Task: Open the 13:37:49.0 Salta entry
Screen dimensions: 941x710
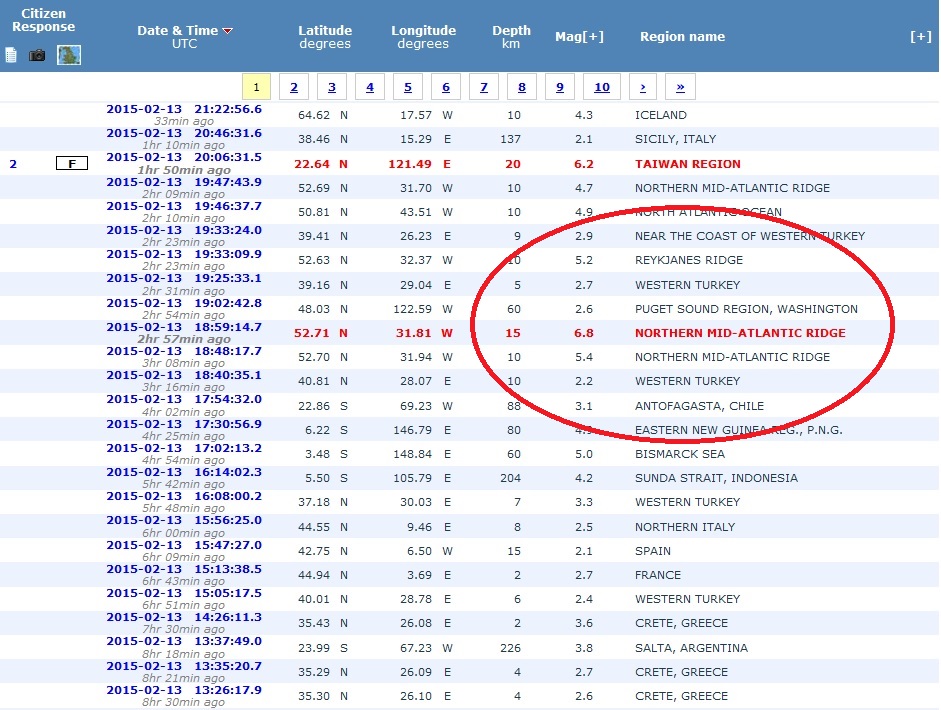Action: pyautogui.click(x=184, y=642)
